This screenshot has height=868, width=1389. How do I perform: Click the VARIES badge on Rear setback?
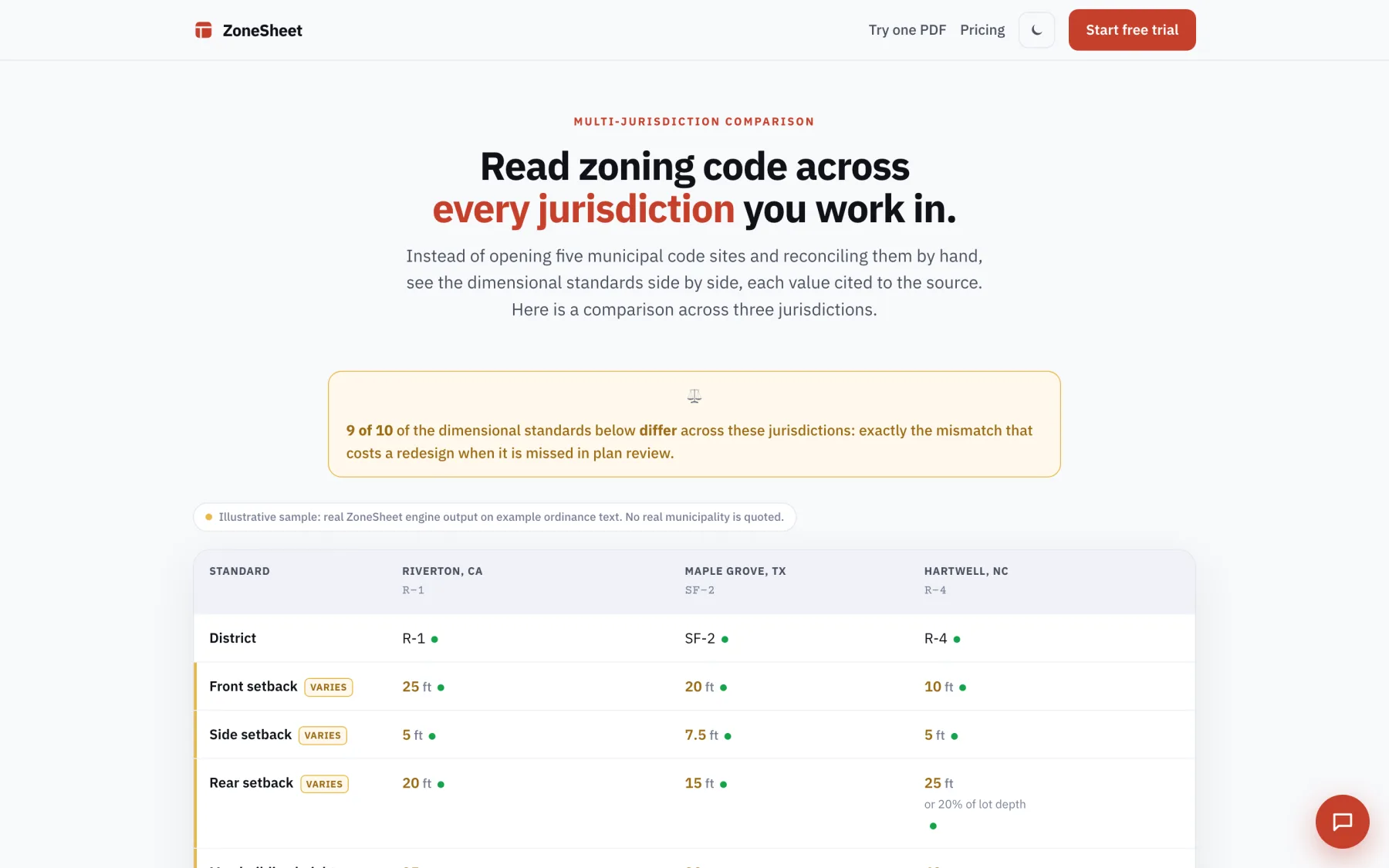point(324,784)
